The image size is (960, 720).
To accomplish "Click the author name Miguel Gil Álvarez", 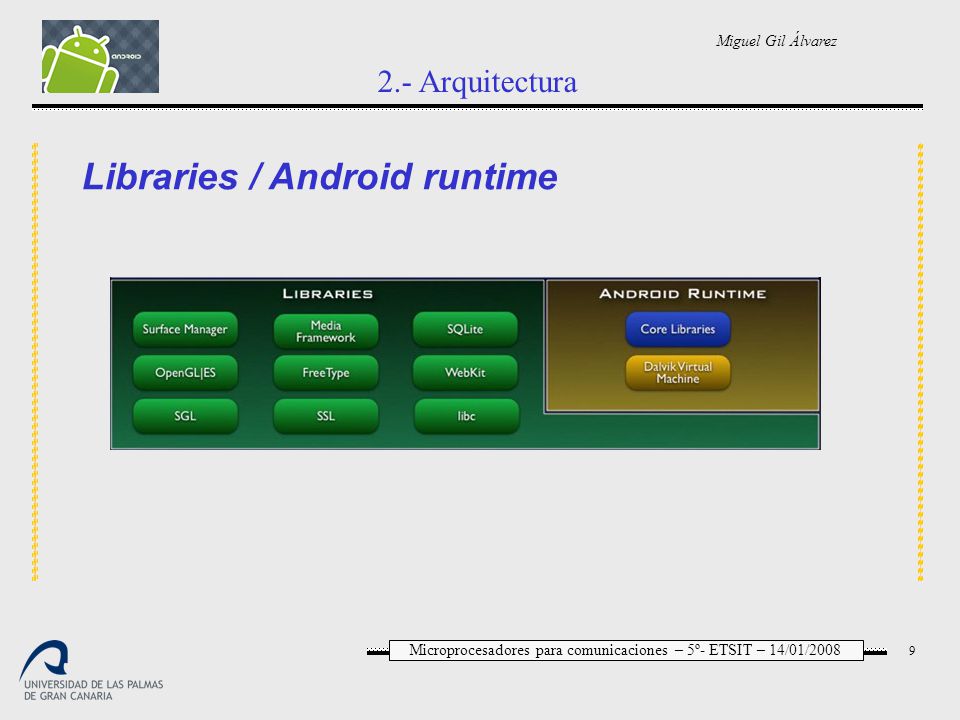I will 776,41.
